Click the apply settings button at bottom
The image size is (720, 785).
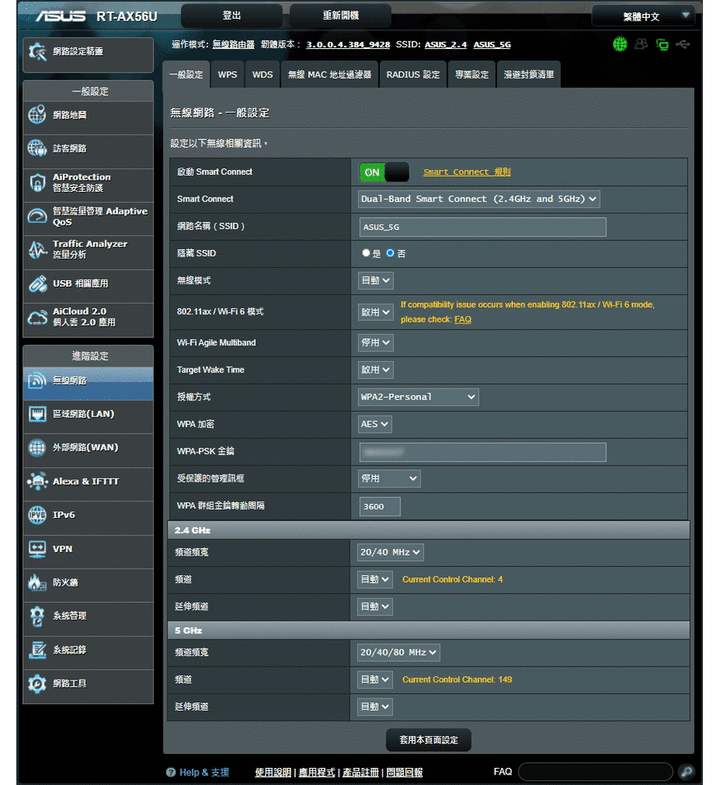[429, 740]
